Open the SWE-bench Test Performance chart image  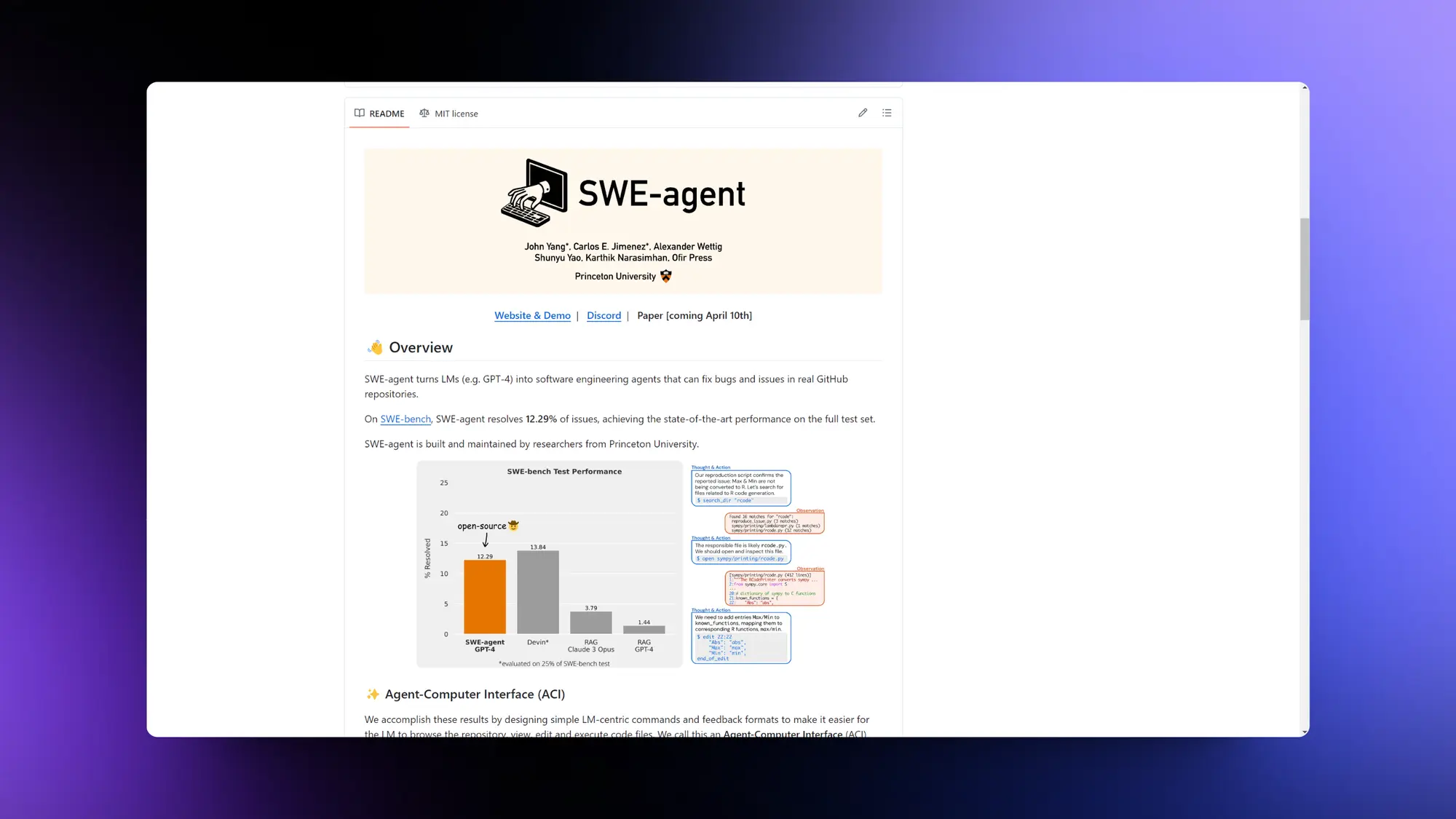coord(550,564)
